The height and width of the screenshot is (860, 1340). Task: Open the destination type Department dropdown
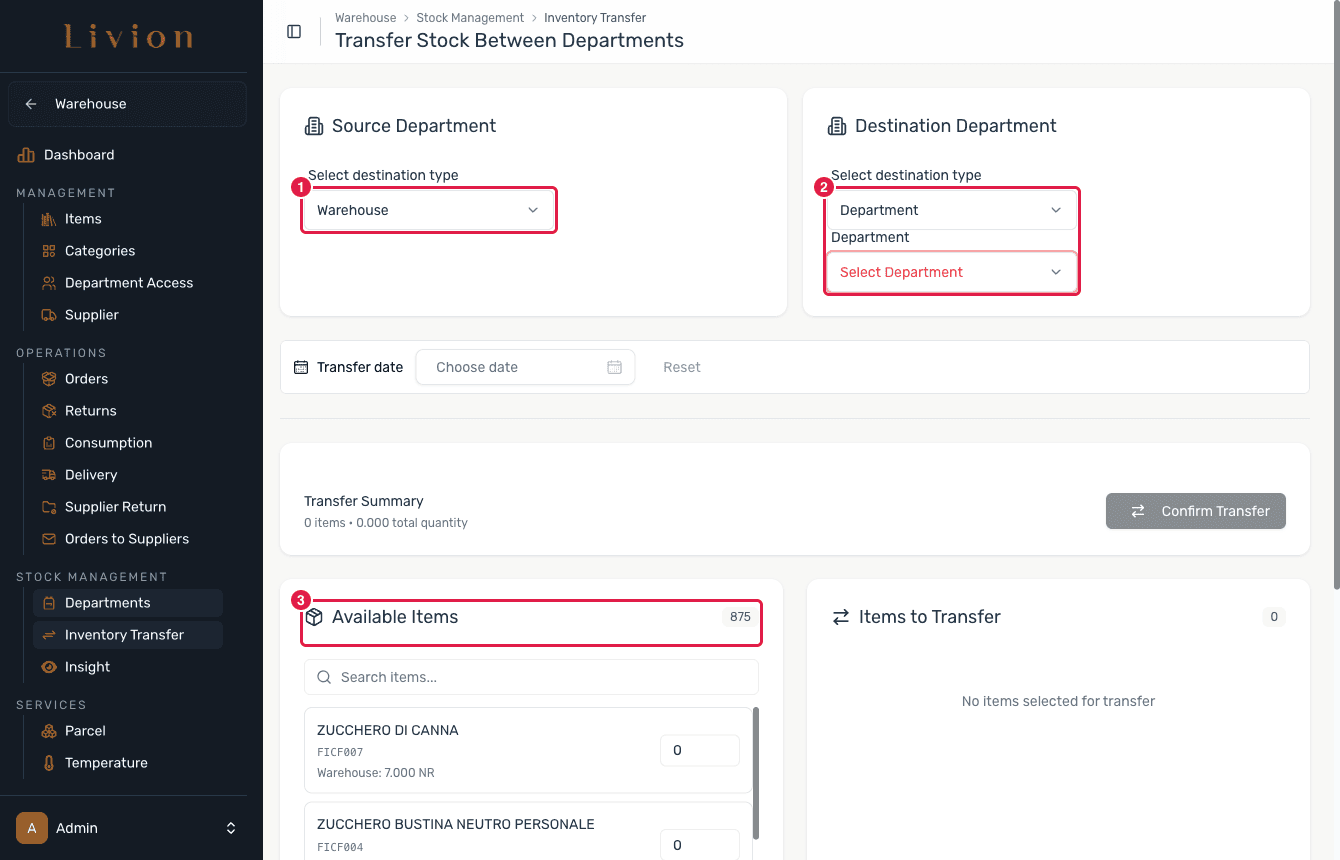pyautogui.click(x=951, y=210)
